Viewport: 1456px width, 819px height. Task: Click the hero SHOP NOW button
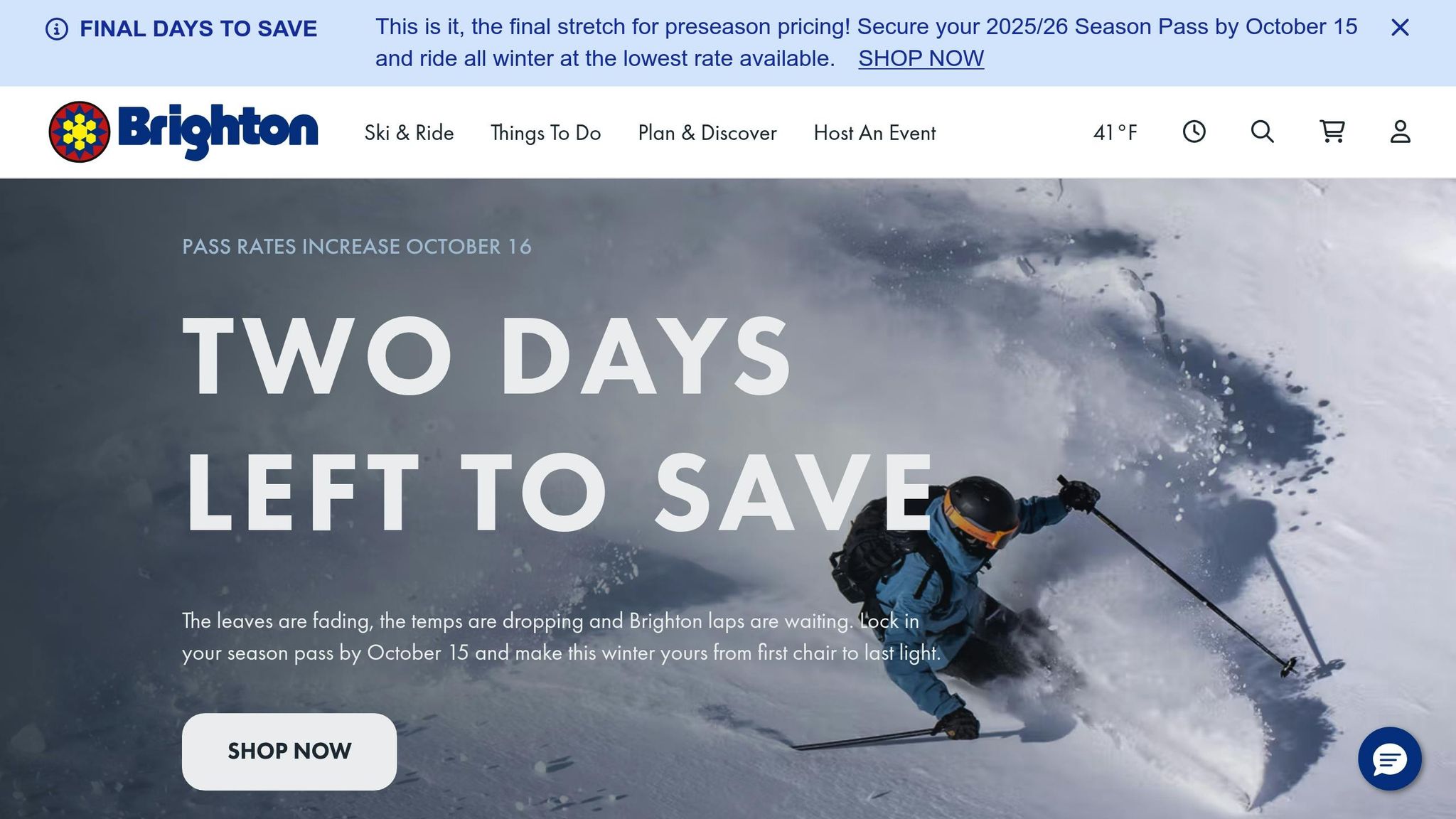289,751
